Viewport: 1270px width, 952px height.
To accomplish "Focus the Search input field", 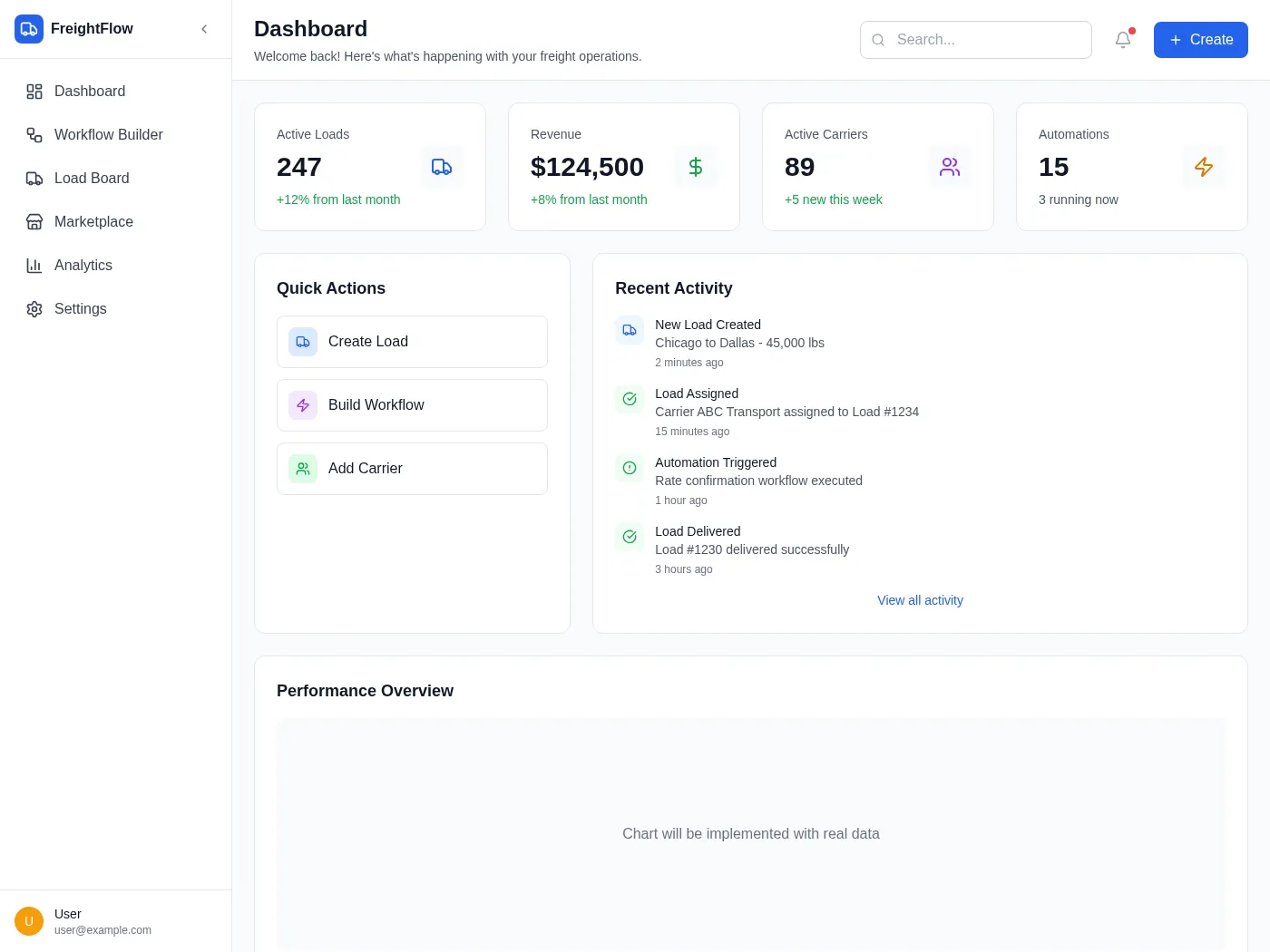I will click(x=976, y=40).
